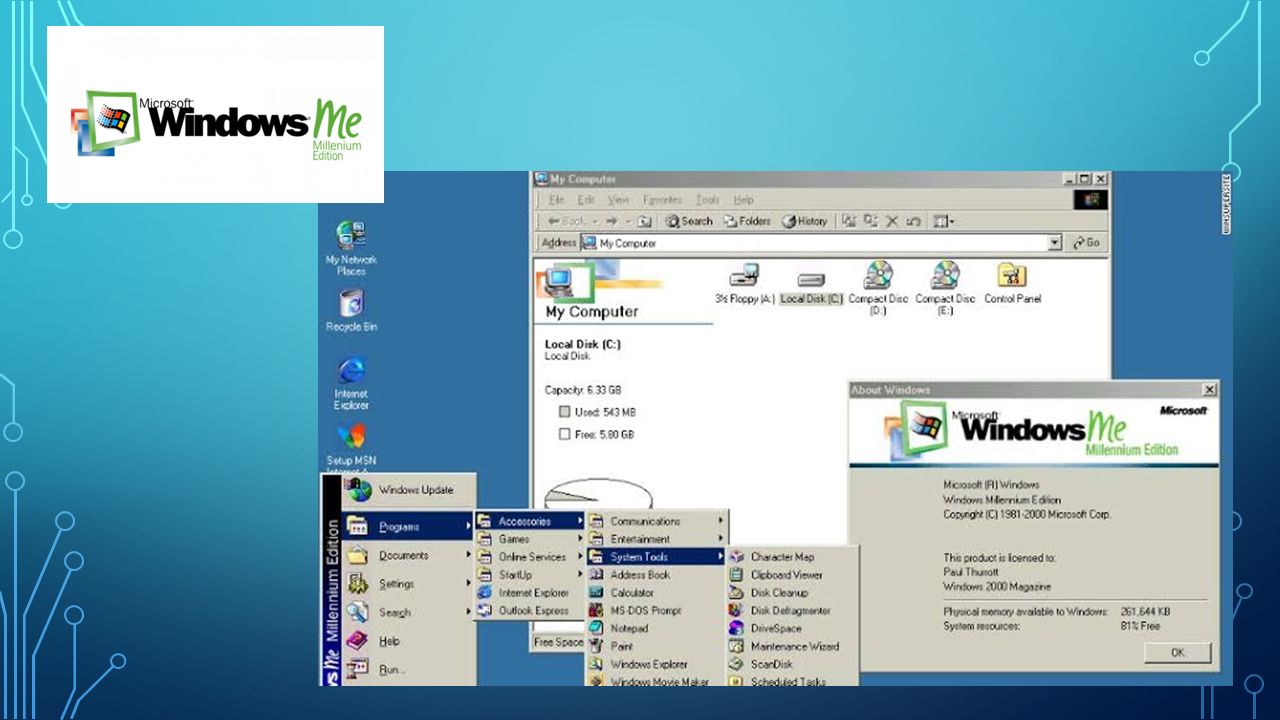Expand the StartUp submenu
Image resolution: width=1280 pixels, height=720 pixels.
click(530, 575)
